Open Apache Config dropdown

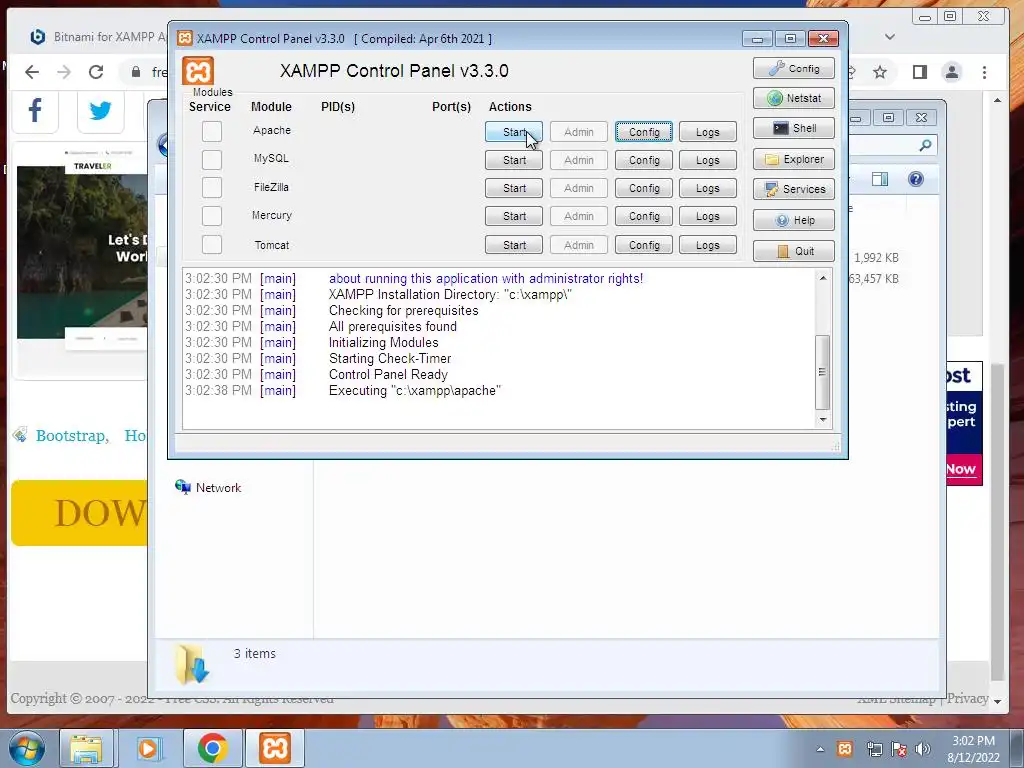pos(643,132)
